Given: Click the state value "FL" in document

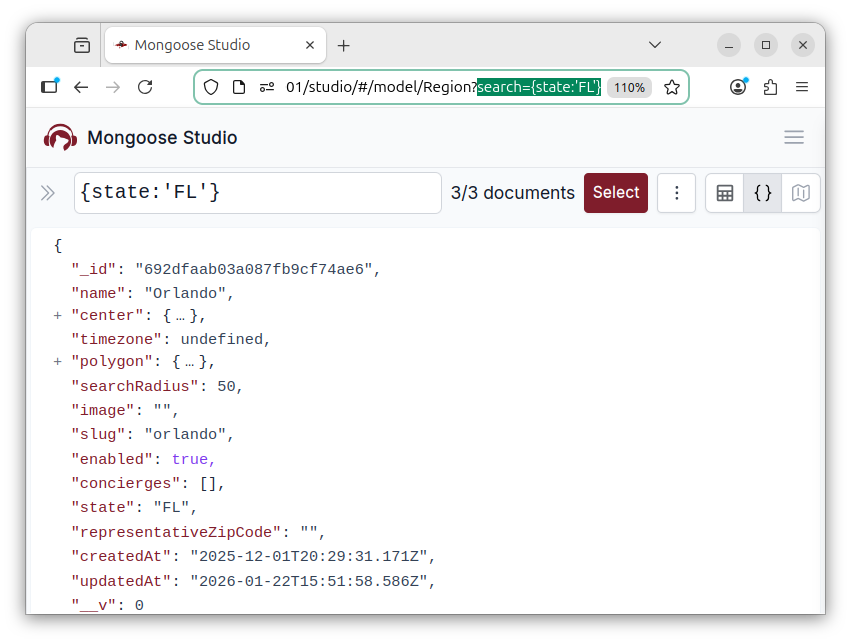Looking at the screenshot, I should click(172, 507).
